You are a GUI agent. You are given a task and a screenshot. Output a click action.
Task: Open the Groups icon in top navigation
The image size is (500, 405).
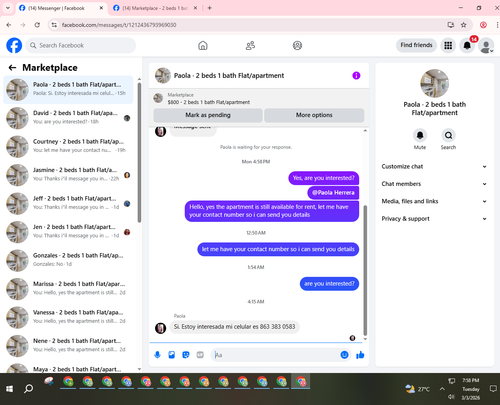pos(297,45)
